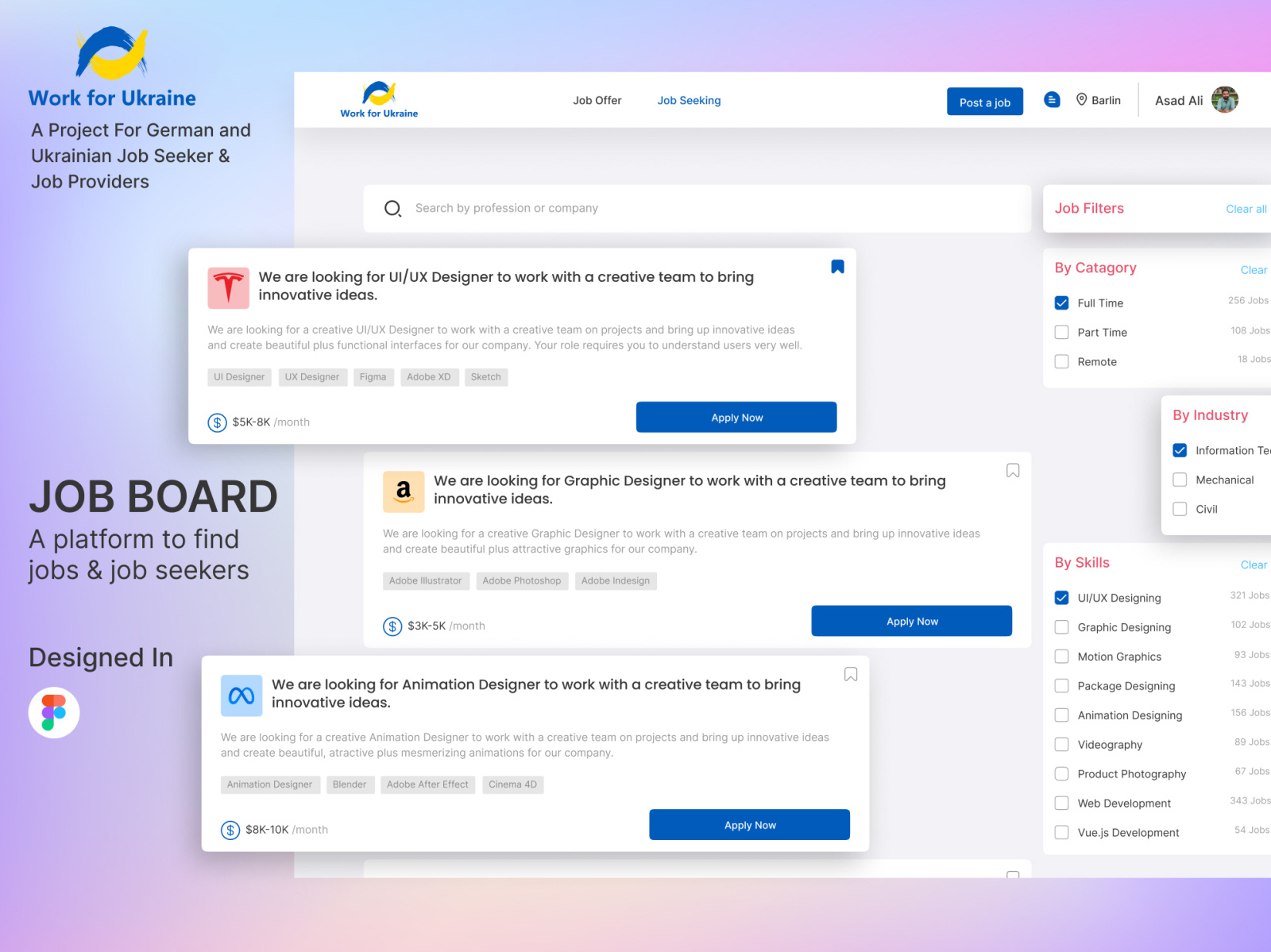This screenshot has height=952, width=1271.
Task: Click the Asad Ali username
Action: tap(1179, 101)
